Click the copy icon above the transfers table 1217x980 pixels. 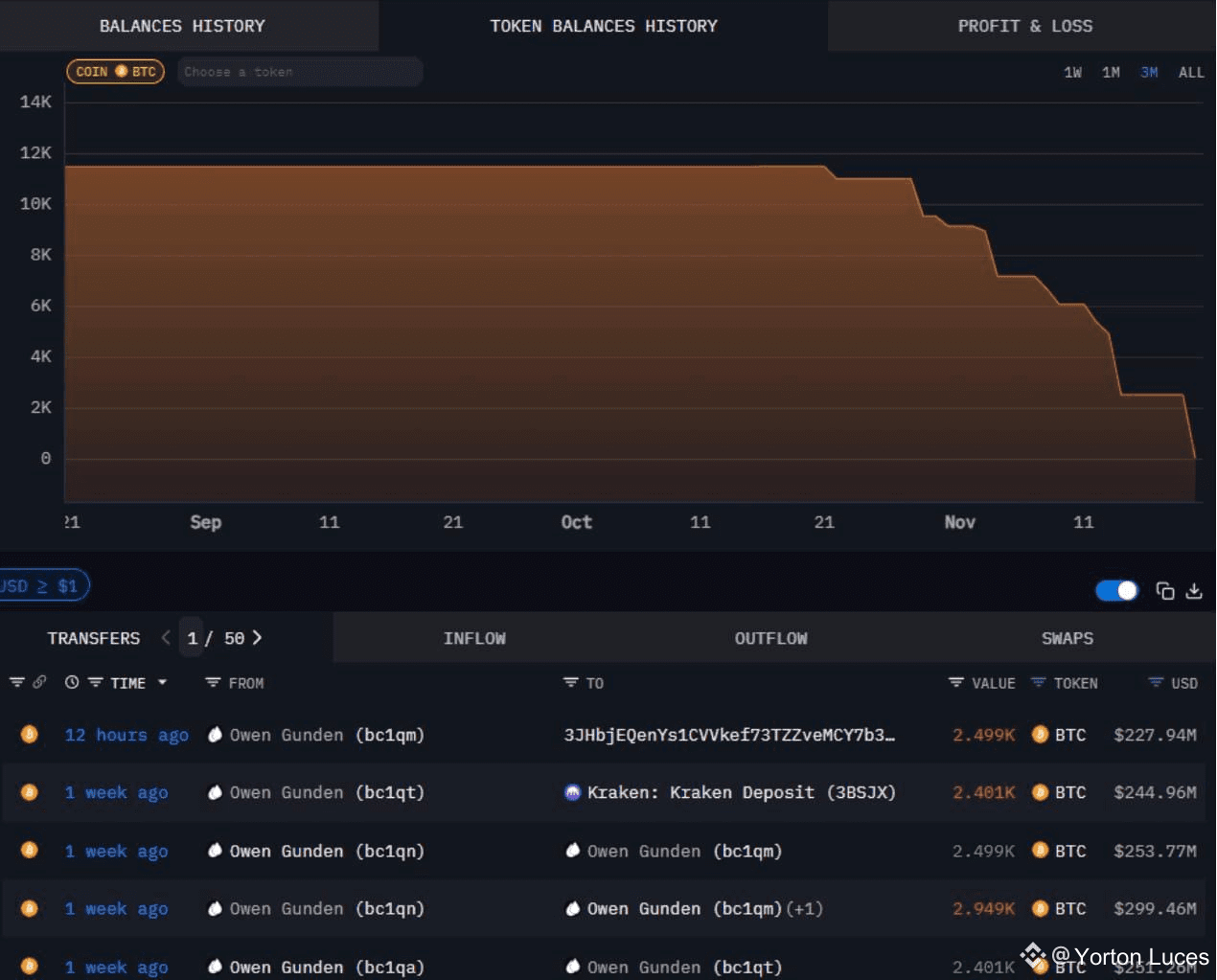click(x=1164, y=591)
